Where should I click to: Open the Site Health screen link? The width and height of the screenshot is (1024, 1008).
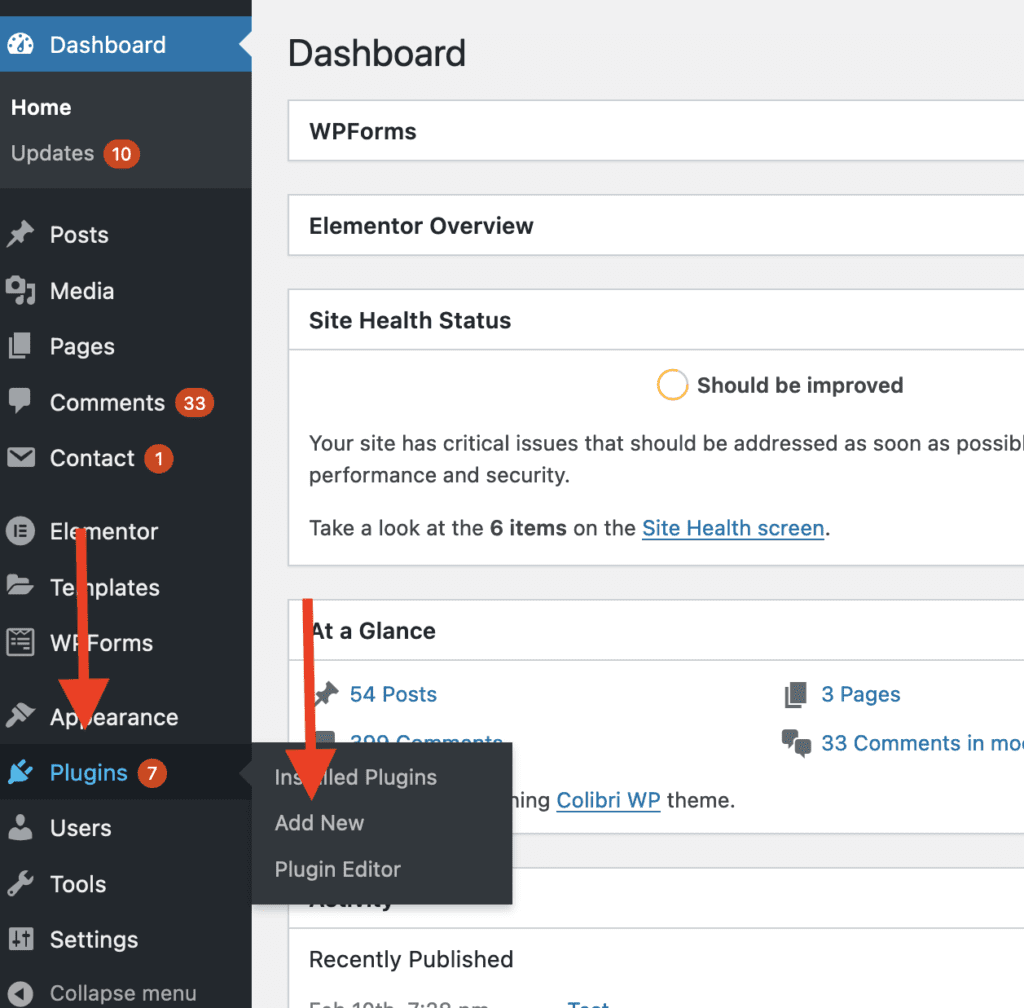(733, 528)
